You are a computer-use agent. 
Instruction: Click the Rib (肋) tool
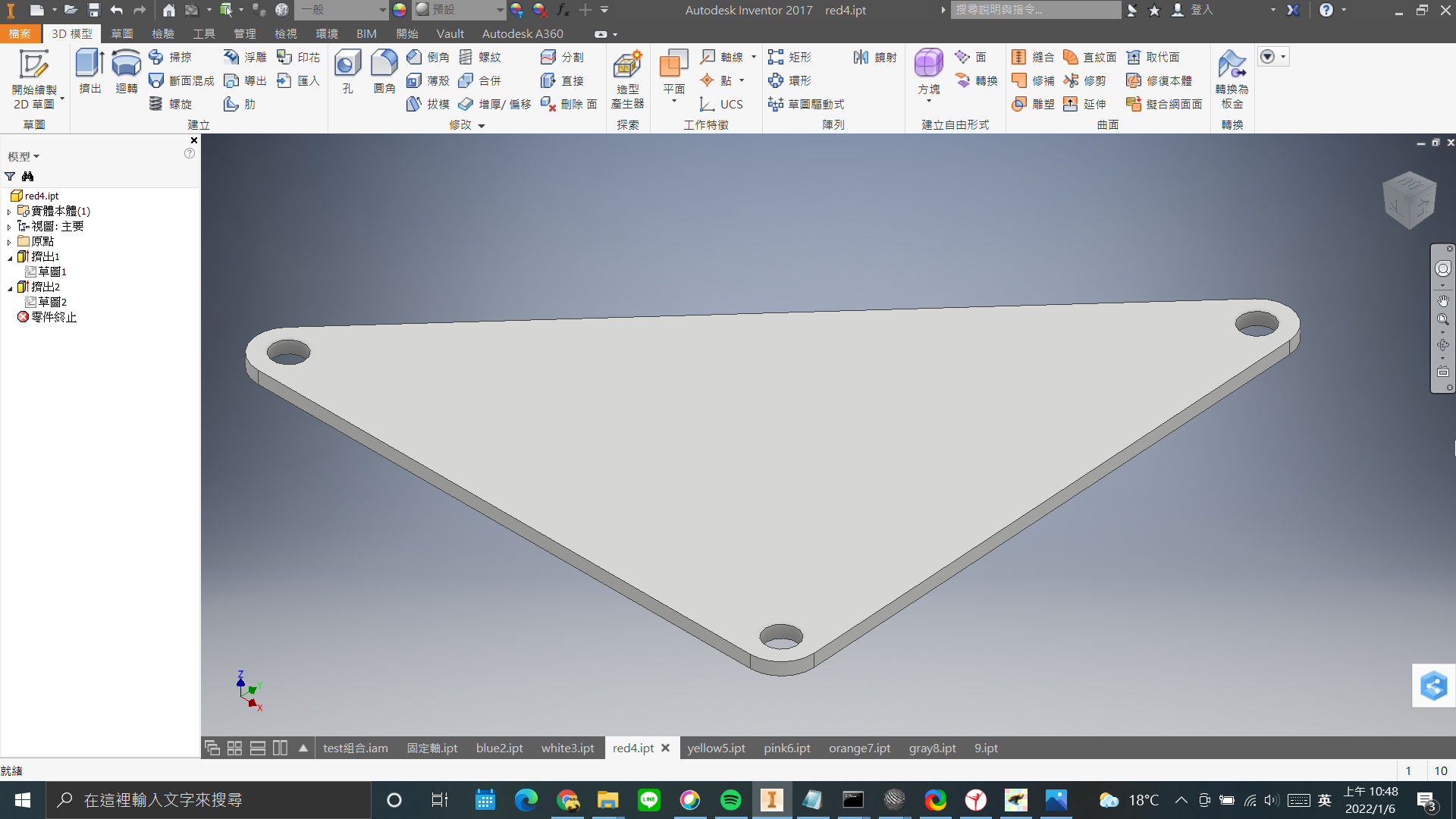[240, 104]
